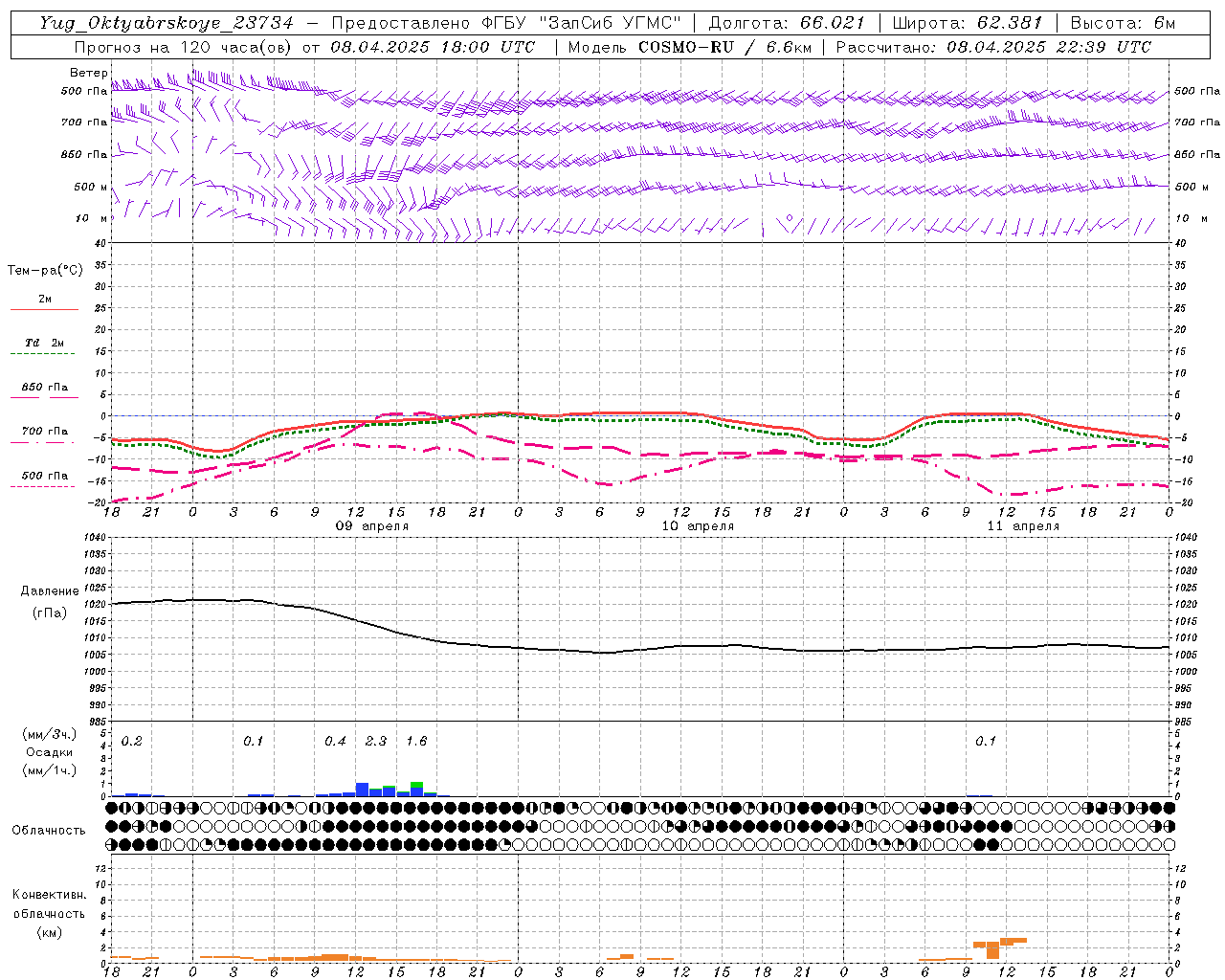Click the computed time 08.04.2025 22:39 UTC

1049,47
